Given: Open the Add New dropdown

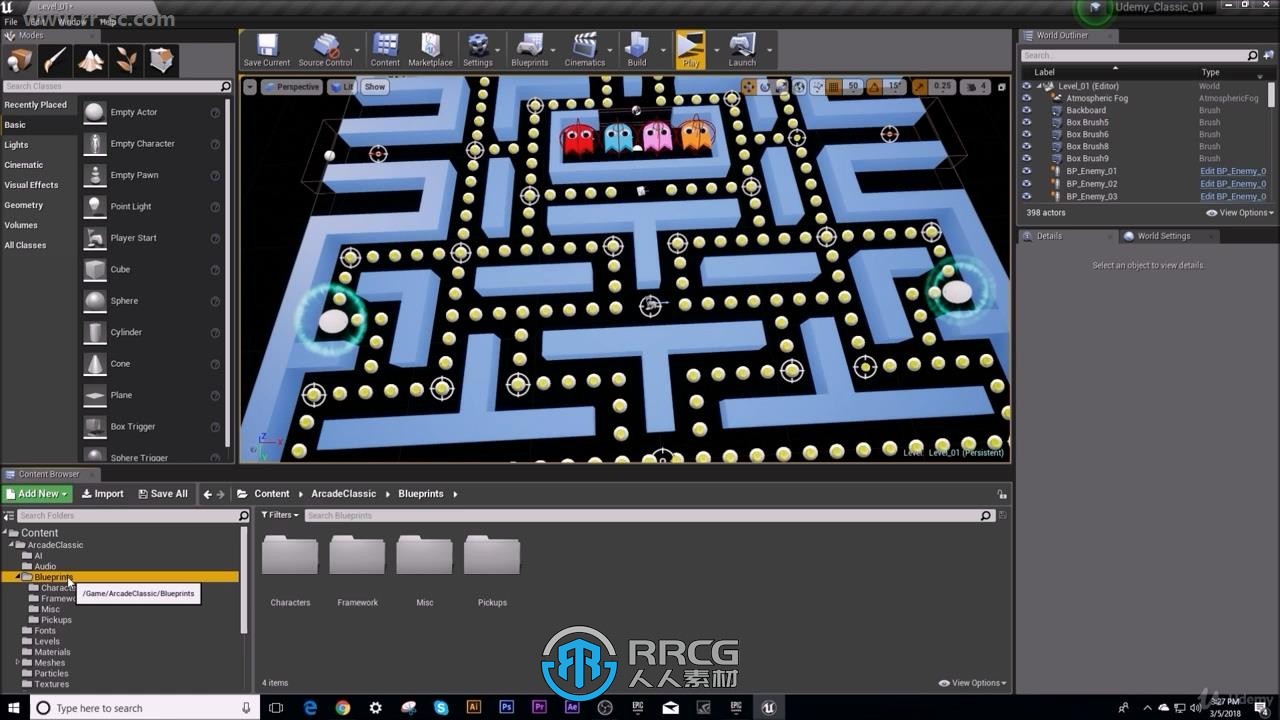Looking at the screenshot, I should pos(37,494).
